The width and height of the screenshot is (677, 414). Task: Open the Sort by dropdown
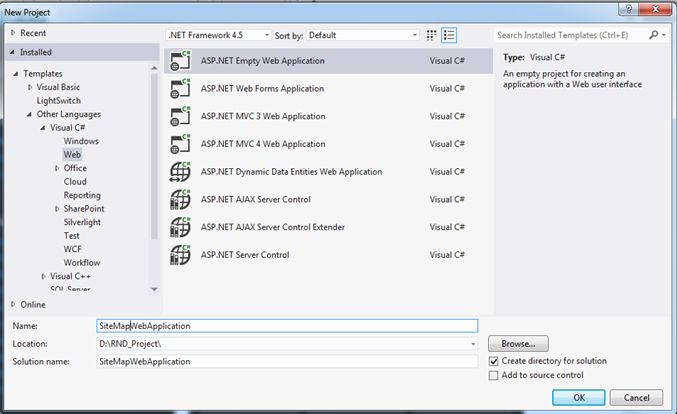click(x=363, y=35)
